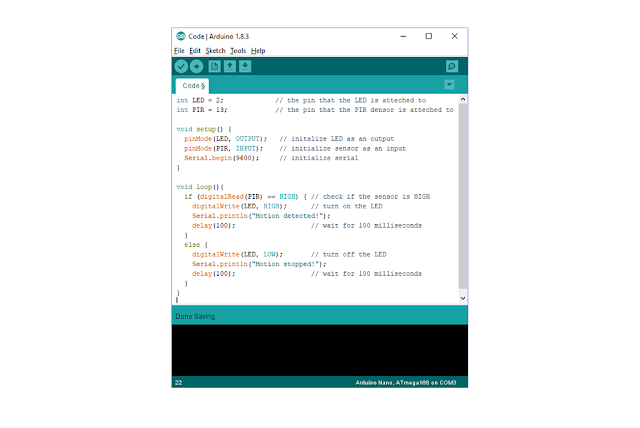The height and width of the screenshot is (428, 640).
Task: Open the Help menu
Action: point(258,51)
